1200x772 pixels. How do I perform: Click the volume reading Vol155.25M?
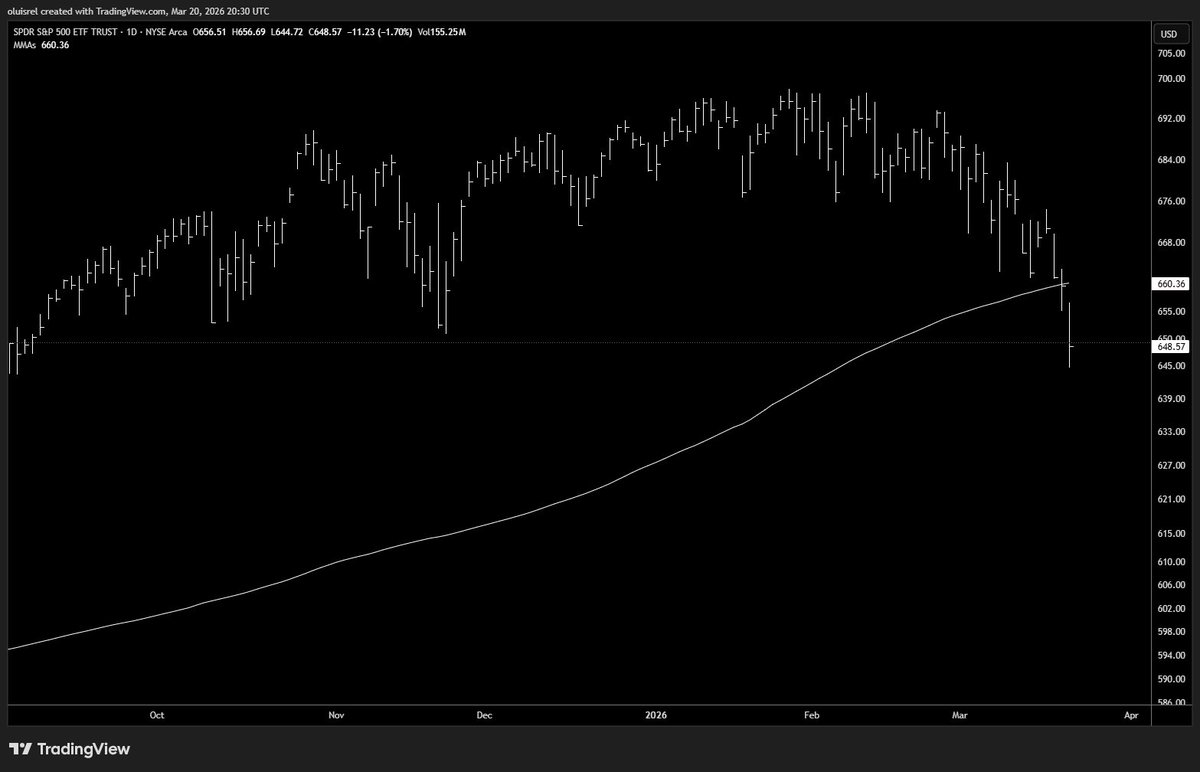pos(441,32)
